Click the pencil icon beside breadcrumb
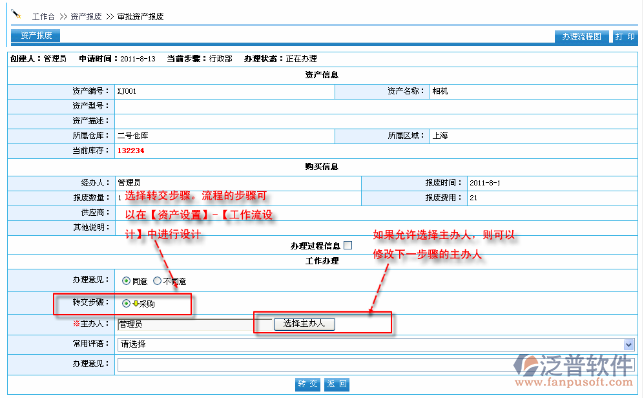Viewport: 643px width, 398px height. coord(16,15)
